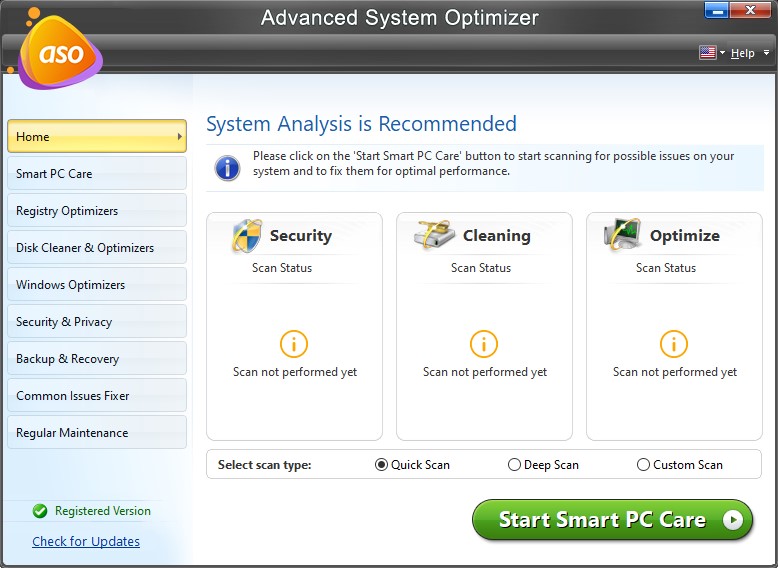778x568 pixels.
Task: Expand the Help menu dropdown arrow
Action: click(767, 53)
